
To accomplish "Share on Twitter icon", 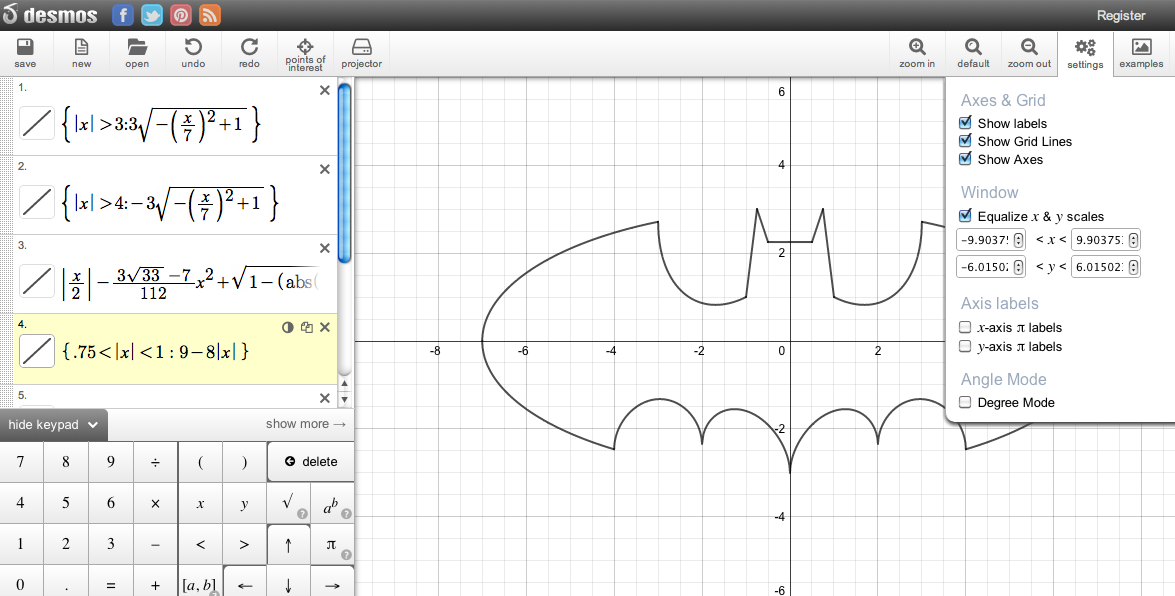I will pyautogui.click(x=152, y=15).
